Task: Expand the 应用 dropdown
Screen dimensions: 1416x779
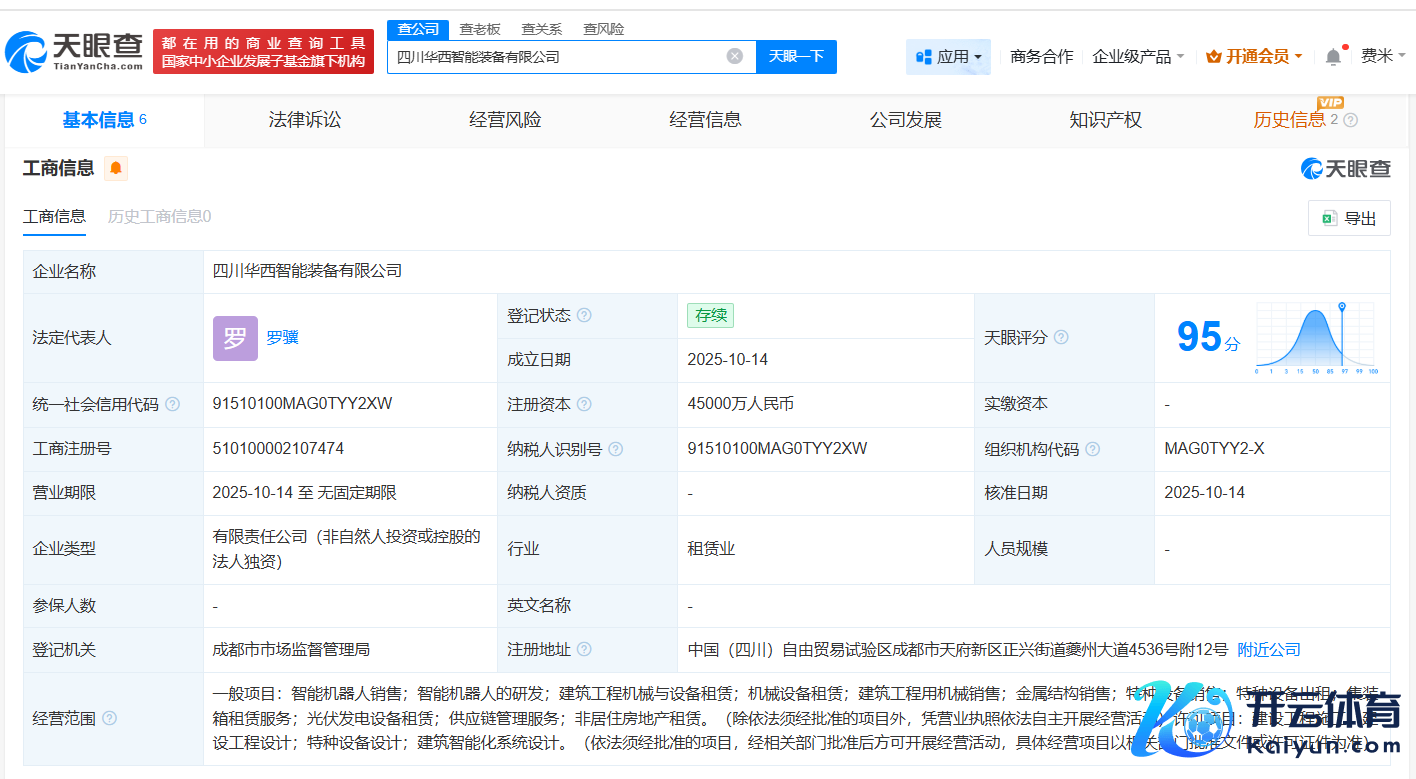Action: point(948,57)
